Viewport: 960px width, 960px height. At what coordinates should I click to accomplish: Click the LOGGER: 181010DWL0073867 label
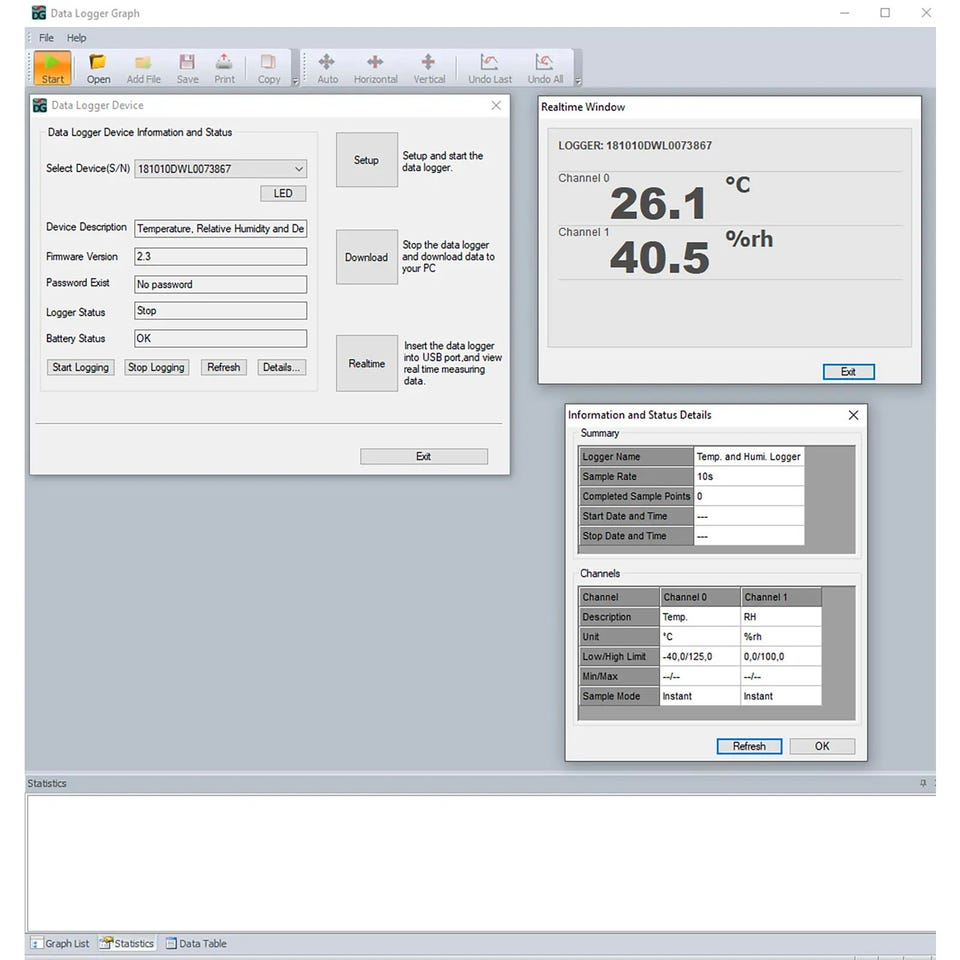click(x=635, y=146)
